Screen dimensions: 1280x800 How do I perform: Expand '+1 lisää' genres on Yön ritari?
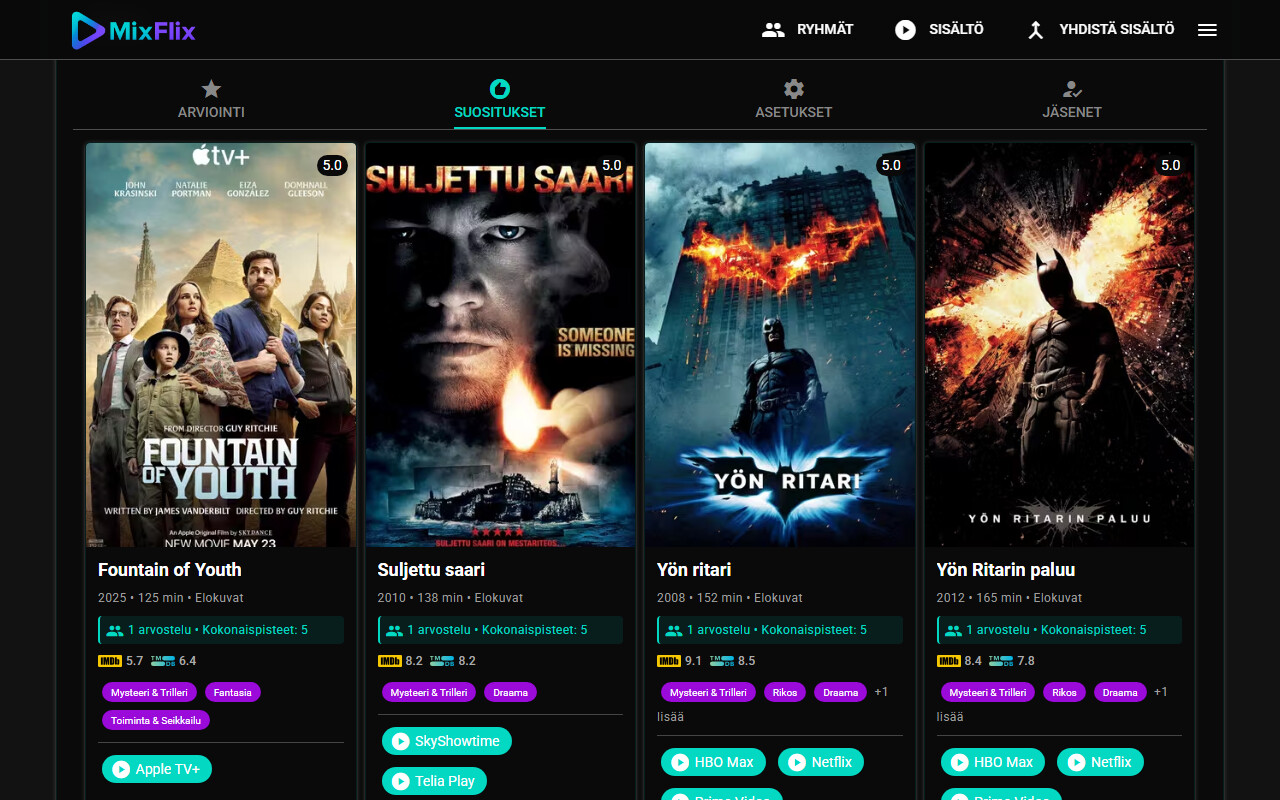click(881, 692)
